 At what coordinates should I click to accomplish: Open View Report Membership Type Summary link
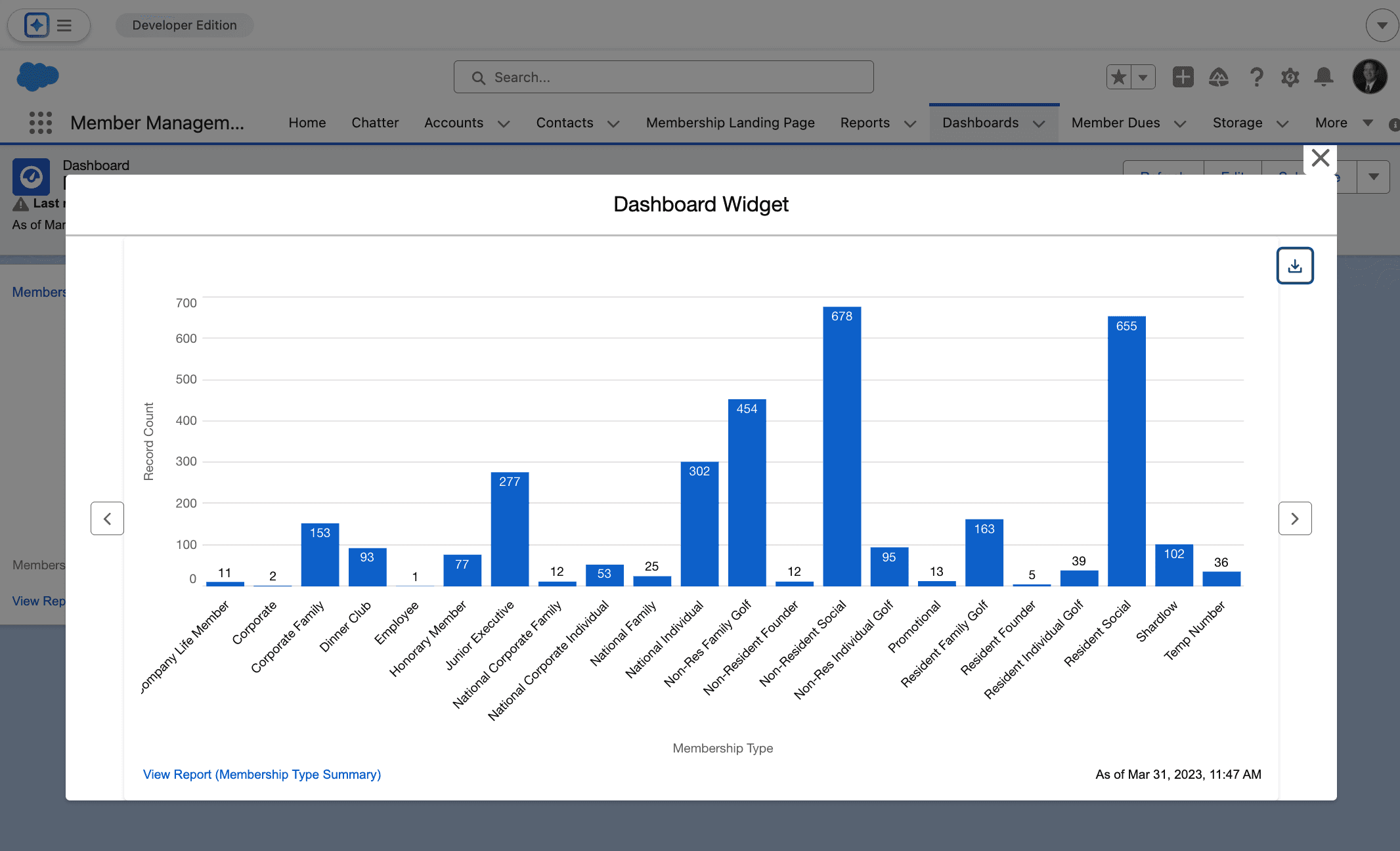coord(261,774)
